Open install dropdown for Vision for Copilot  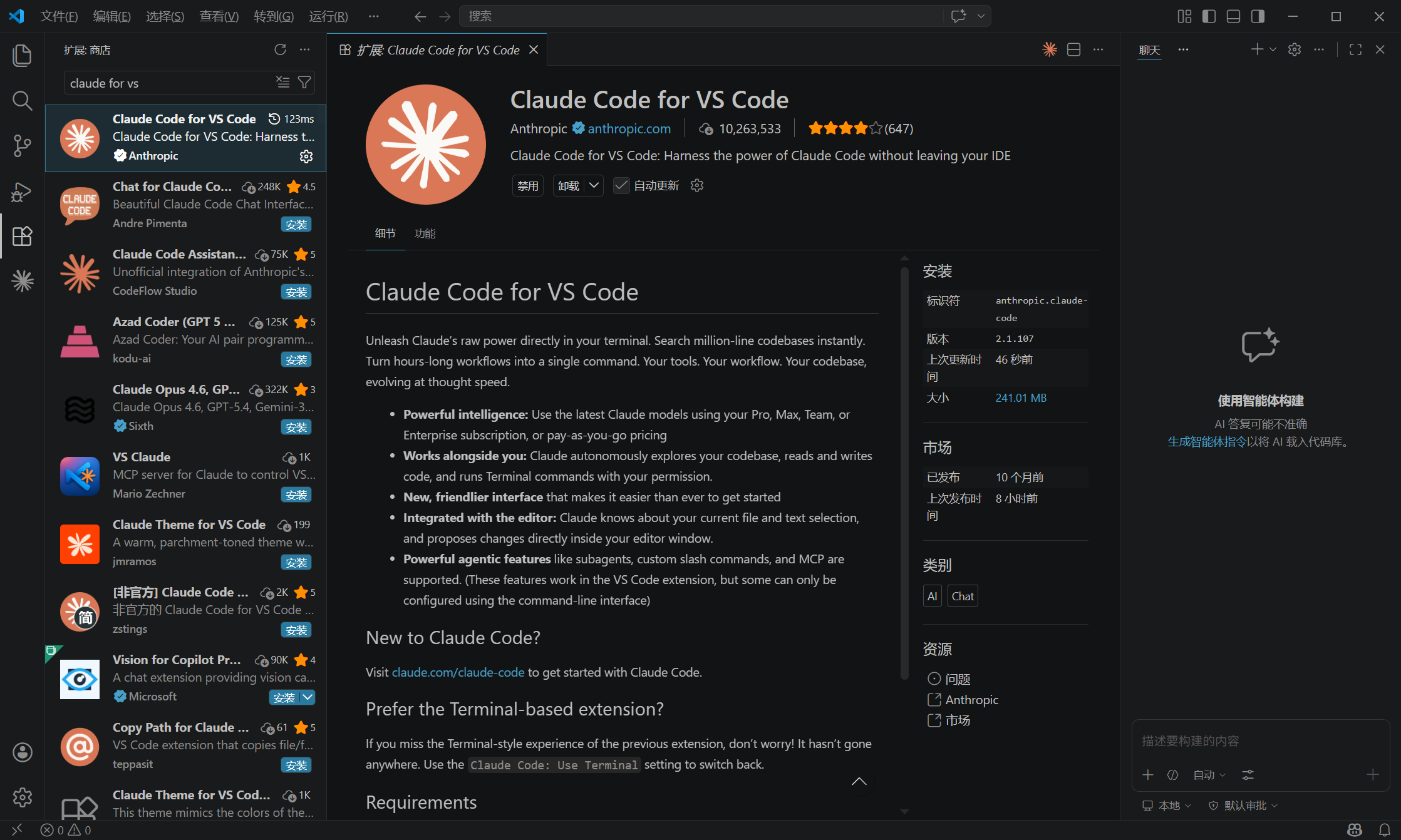point(308,697)
